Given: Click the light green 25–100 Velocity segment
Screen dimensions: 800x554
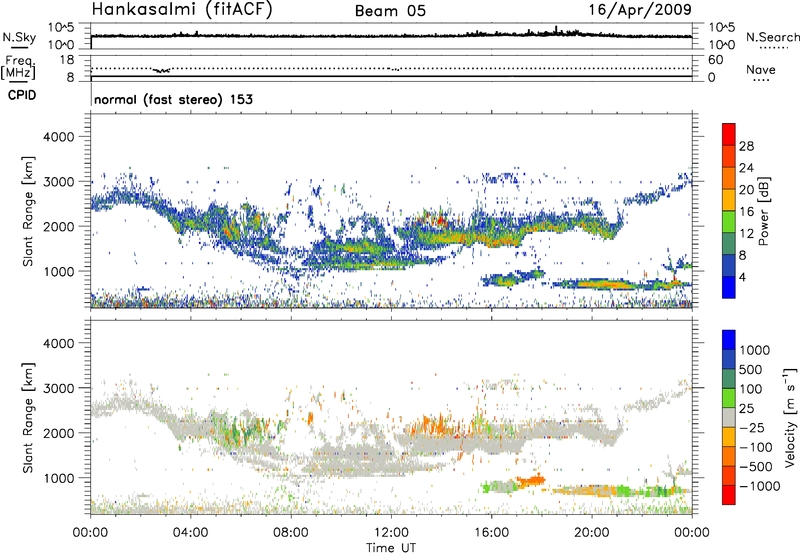Looking at the screenshot, I should coord(729,398).
